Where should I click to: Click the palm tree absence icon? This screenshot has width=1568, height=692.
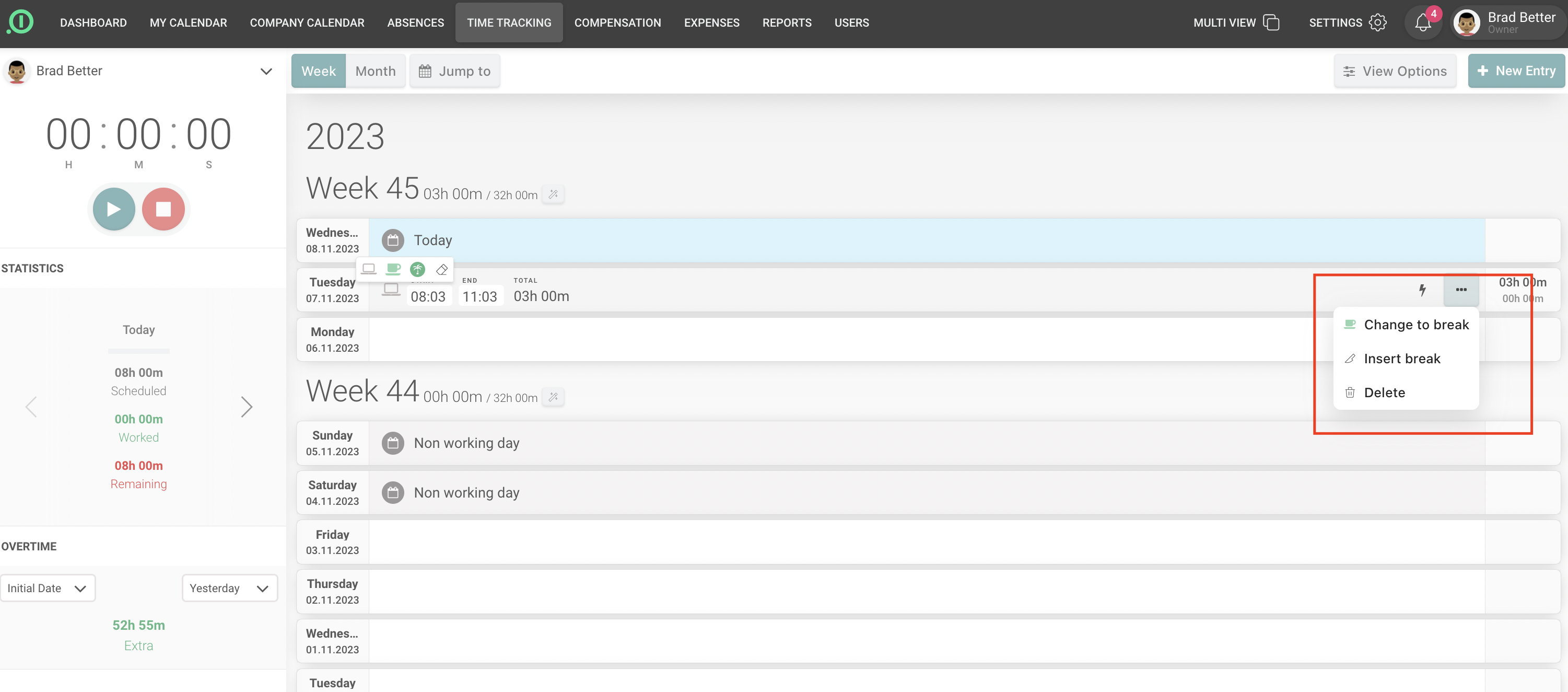[x=417, y=269]
